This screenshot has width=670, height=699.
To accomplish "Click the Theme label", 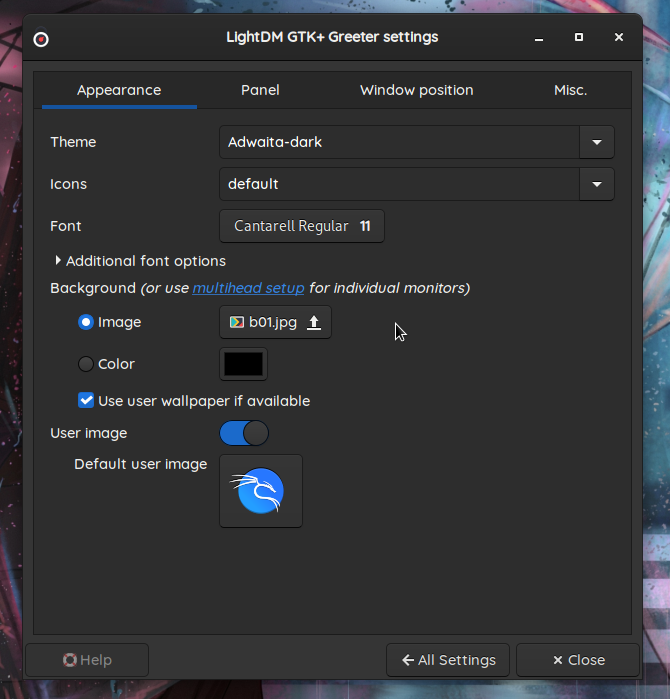I will (73, 142).
